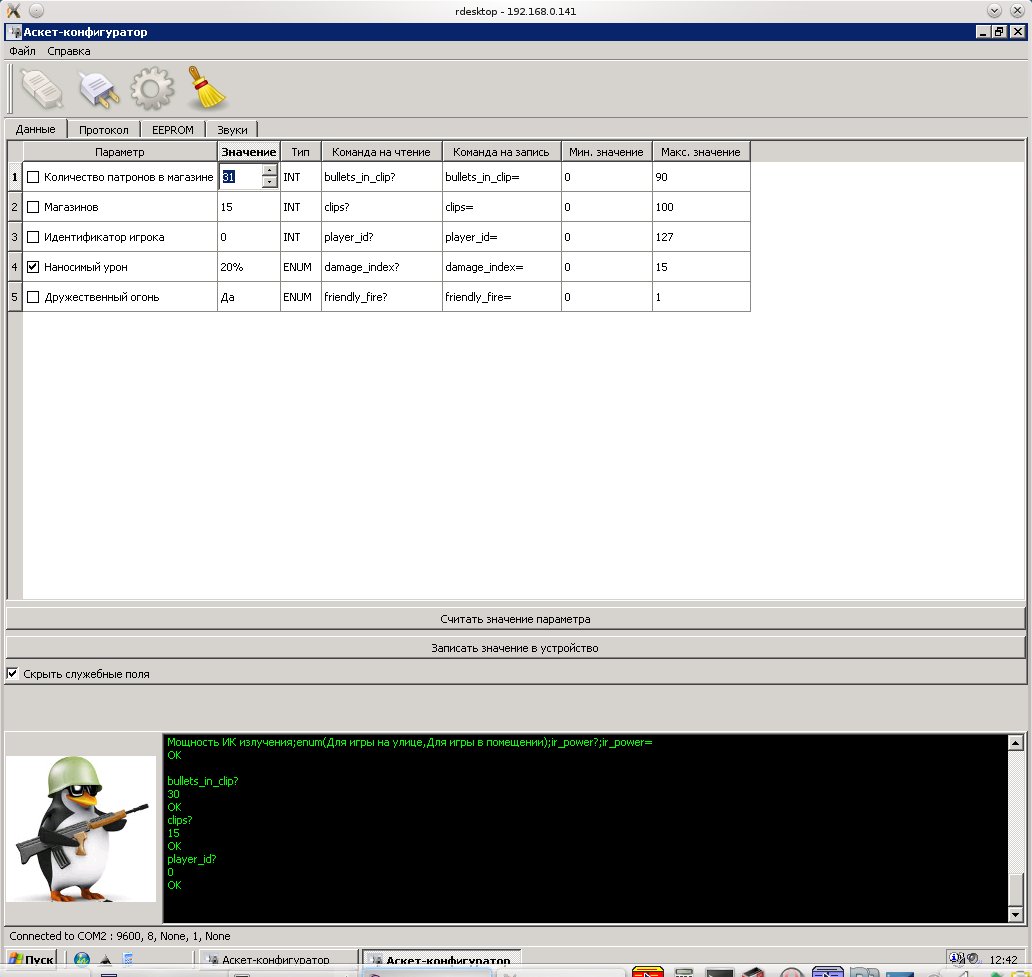Uncheck the Наносимый урон checkbox
This screenshot has width=1032, height=977.
click(33, 267)
